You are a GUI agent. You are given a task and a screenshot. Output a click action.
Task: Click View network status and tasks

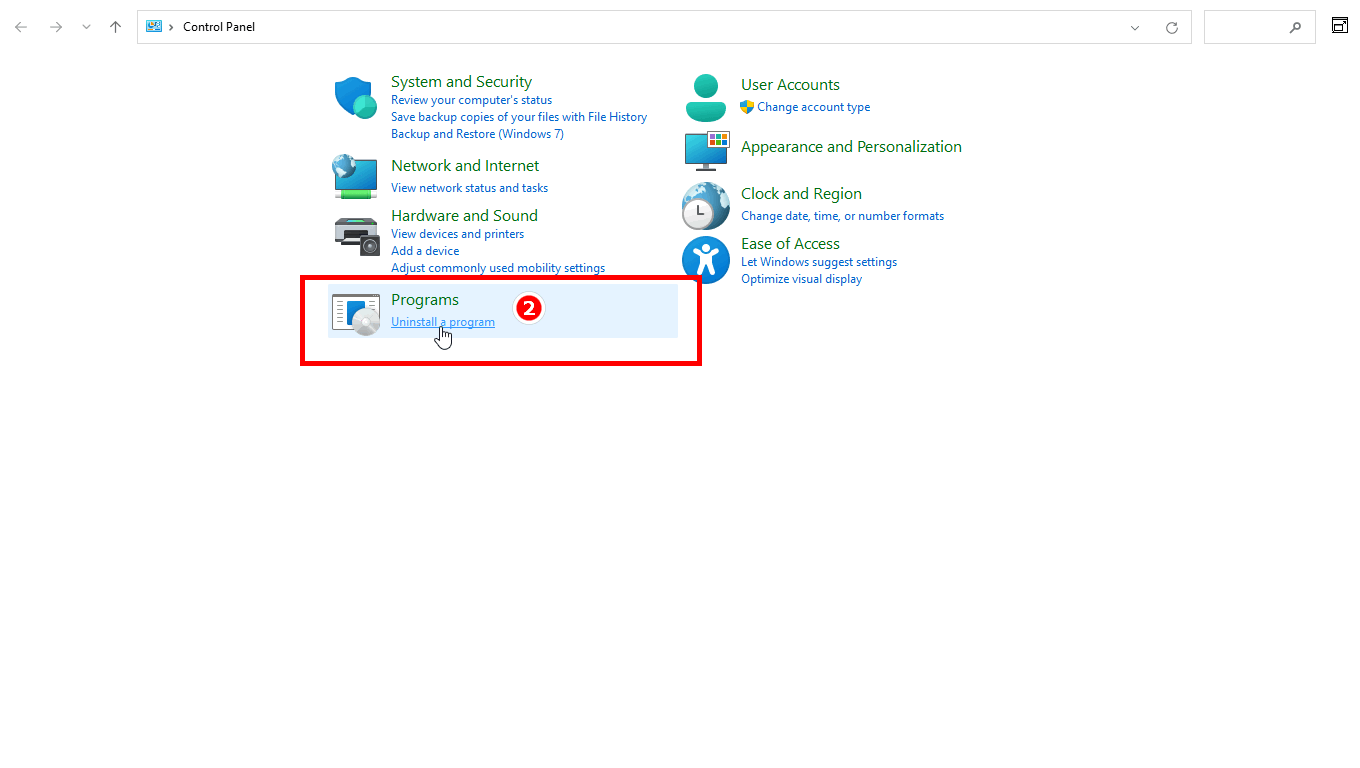tap(469, 188)
